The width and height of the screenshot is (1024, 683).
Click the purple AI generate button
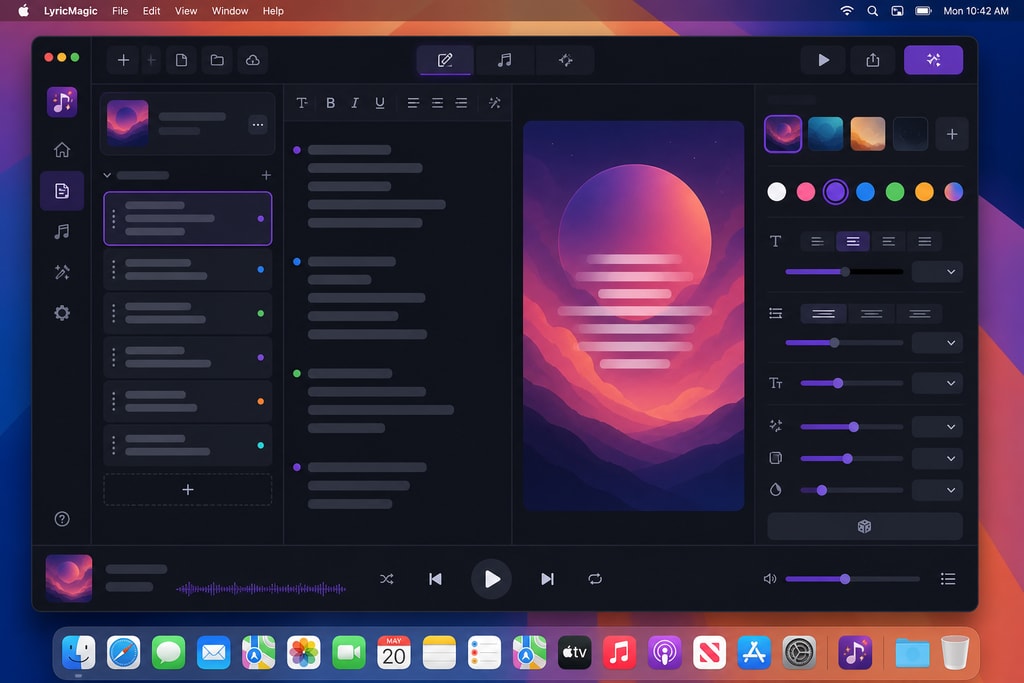pos(933,60)
